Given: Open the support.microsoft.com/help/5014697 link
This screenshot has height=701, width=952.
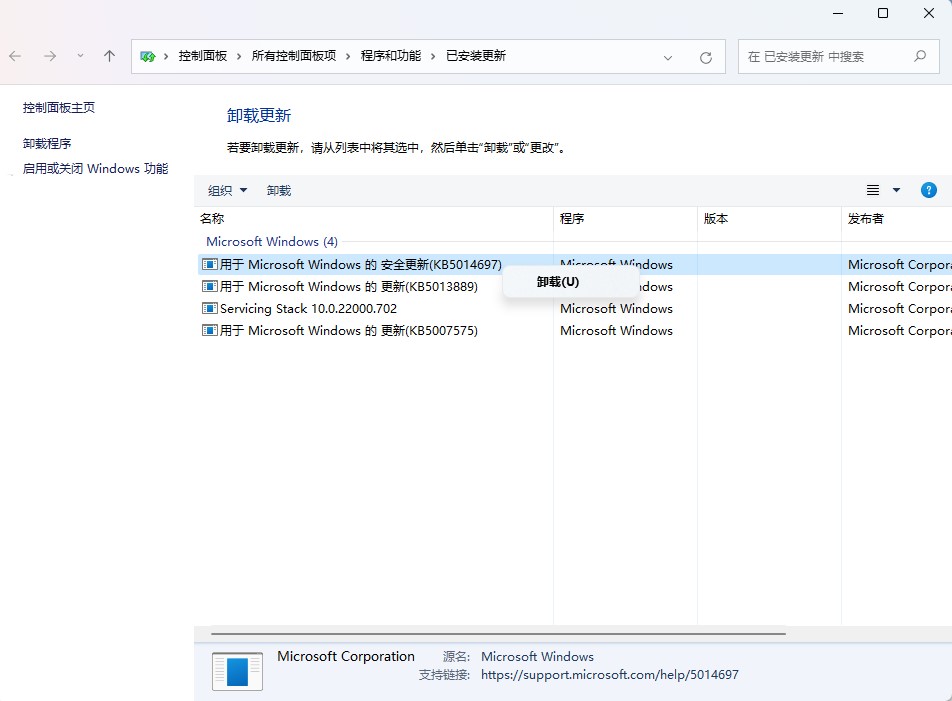Looking at the screenshot, I should (610, 674).
